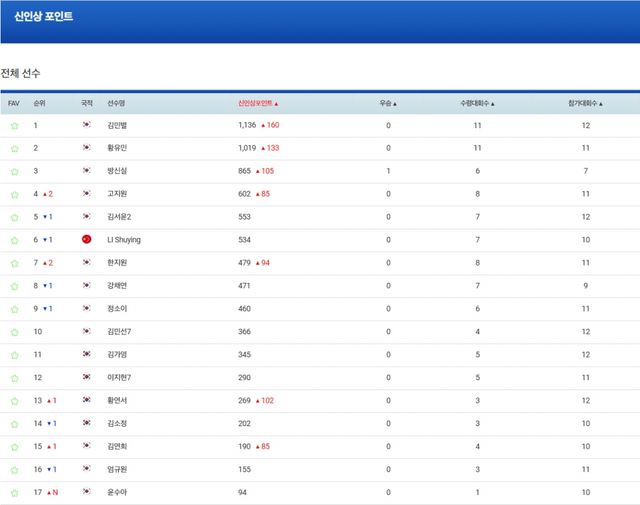Mark LI Shuying as favorite with star
Image resolution: width=640 pixels, height=505 pixels.
point(14,241)
